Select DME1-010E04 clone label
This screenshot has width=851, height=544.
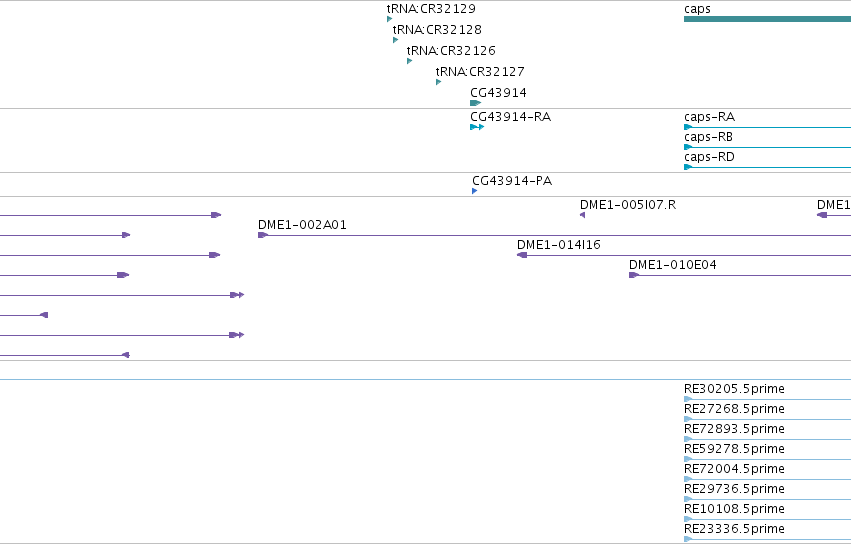[672, 265]
